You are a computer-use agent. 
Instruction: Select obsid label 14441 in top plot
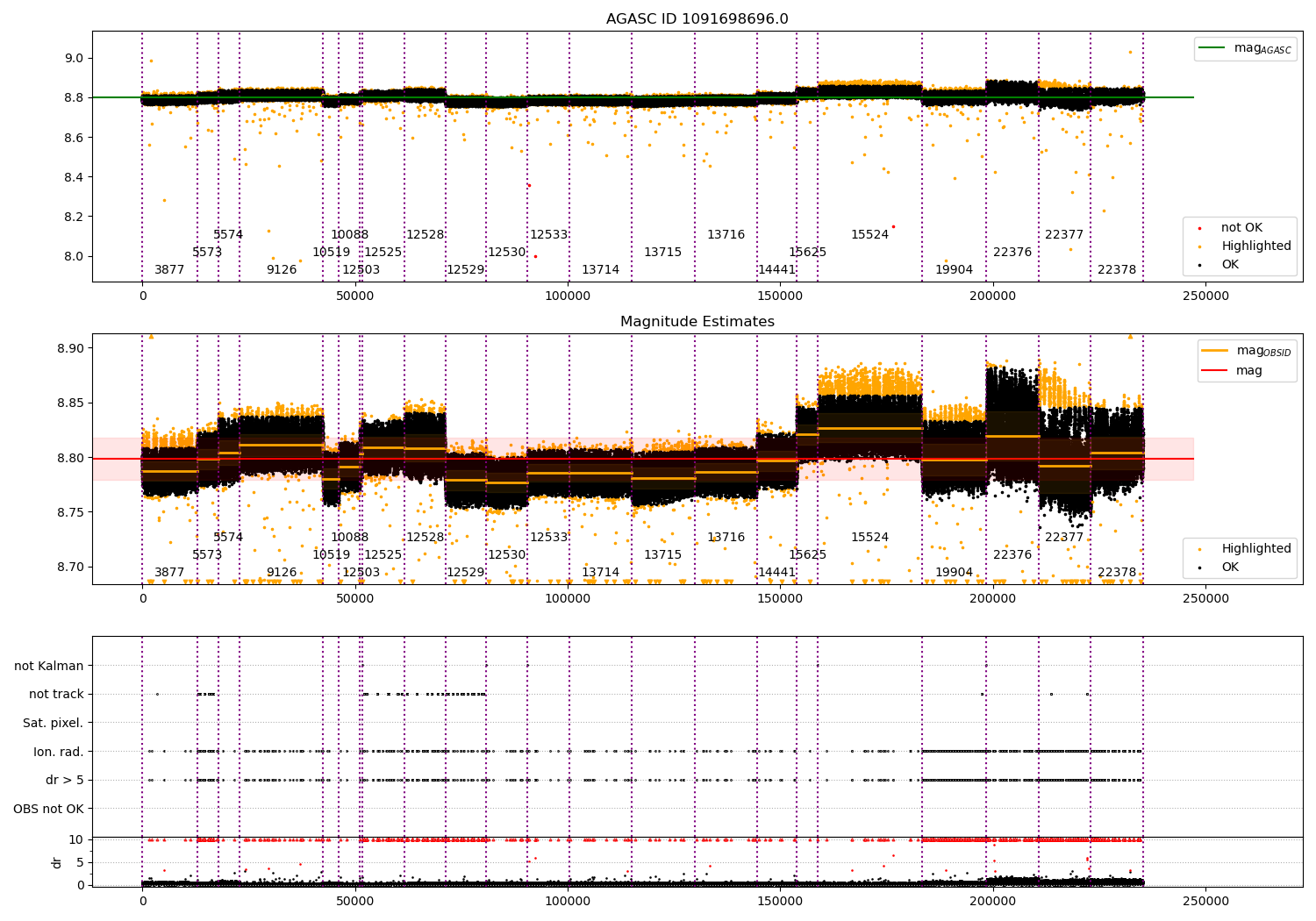tap(776, 270)
